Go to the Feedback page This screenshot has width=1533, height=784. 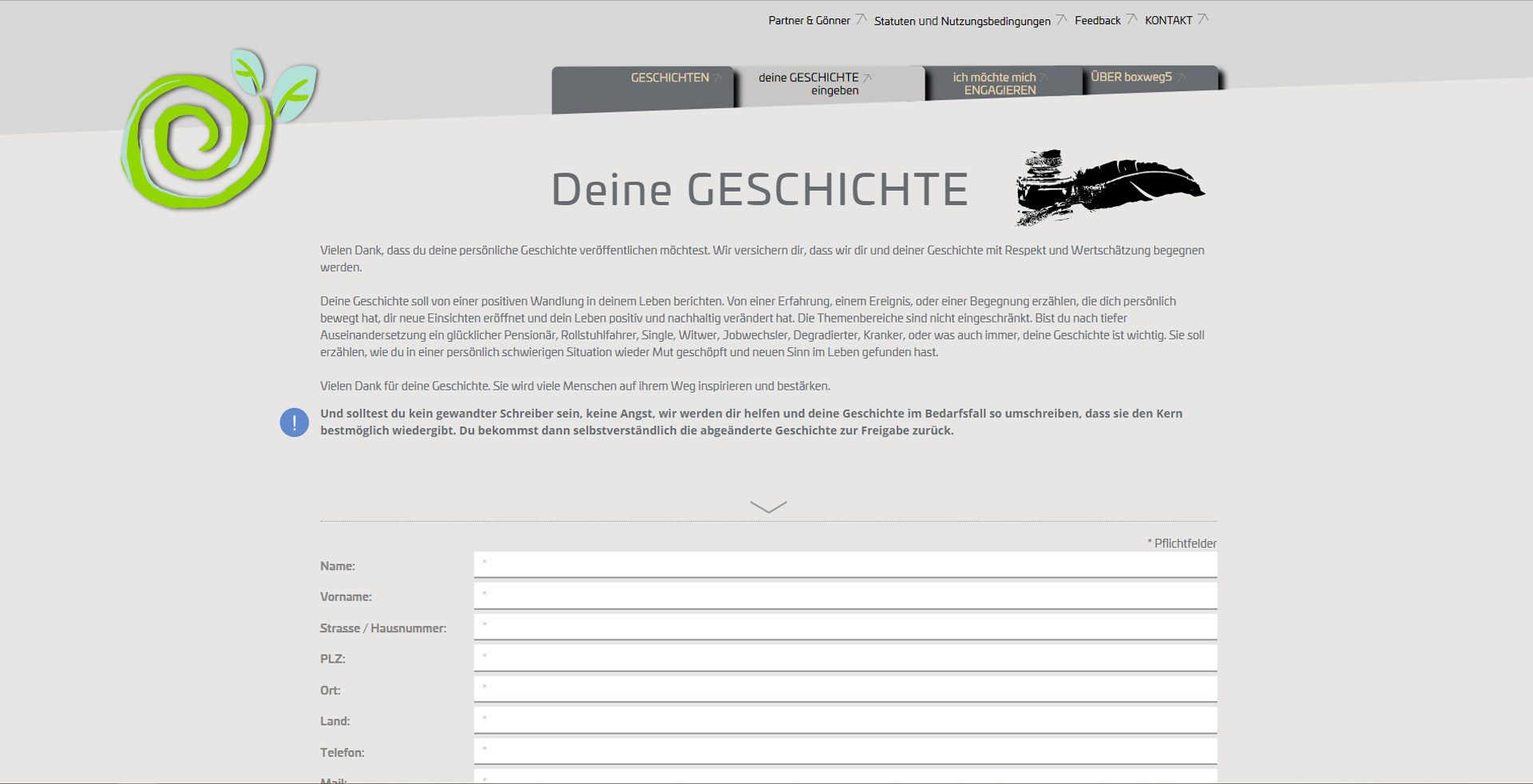click(x=1097, y=21)
